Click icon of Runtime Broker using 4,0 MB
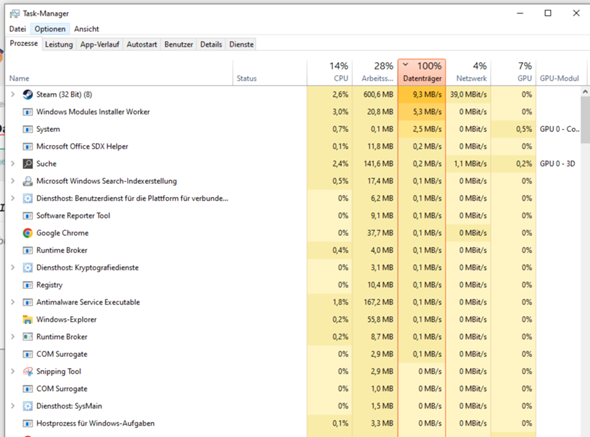590x437 pixels. point(27,250)
